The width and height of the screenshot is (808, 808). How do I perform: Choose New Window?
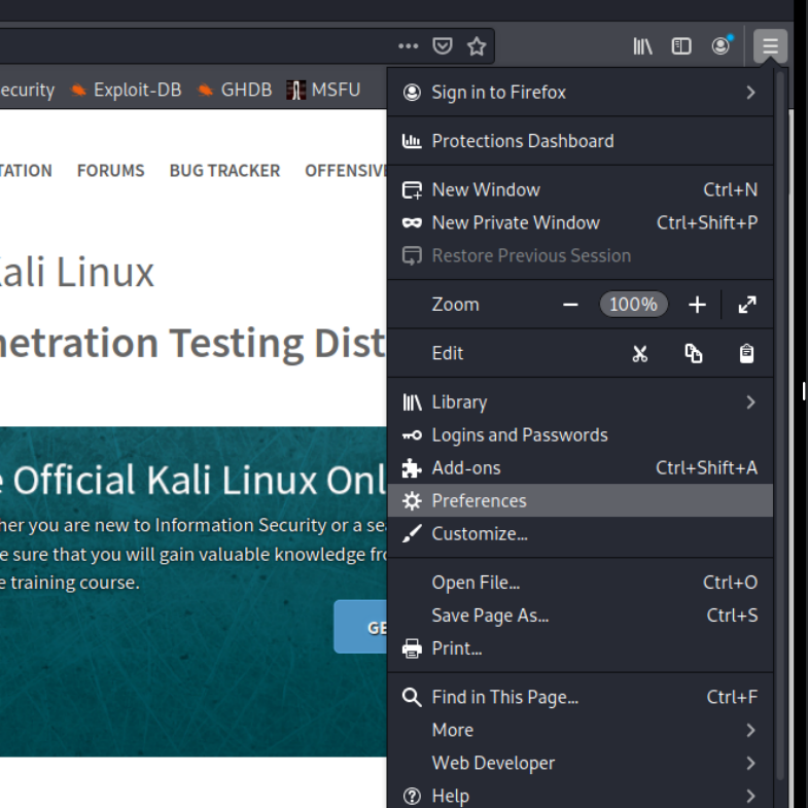580,190
